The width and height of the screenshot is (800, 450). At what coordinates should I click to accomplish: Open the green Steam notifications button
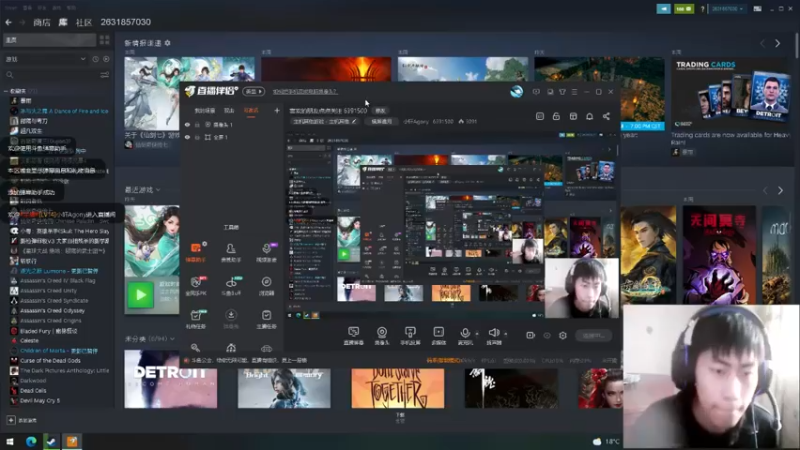(x=684, y=9)
